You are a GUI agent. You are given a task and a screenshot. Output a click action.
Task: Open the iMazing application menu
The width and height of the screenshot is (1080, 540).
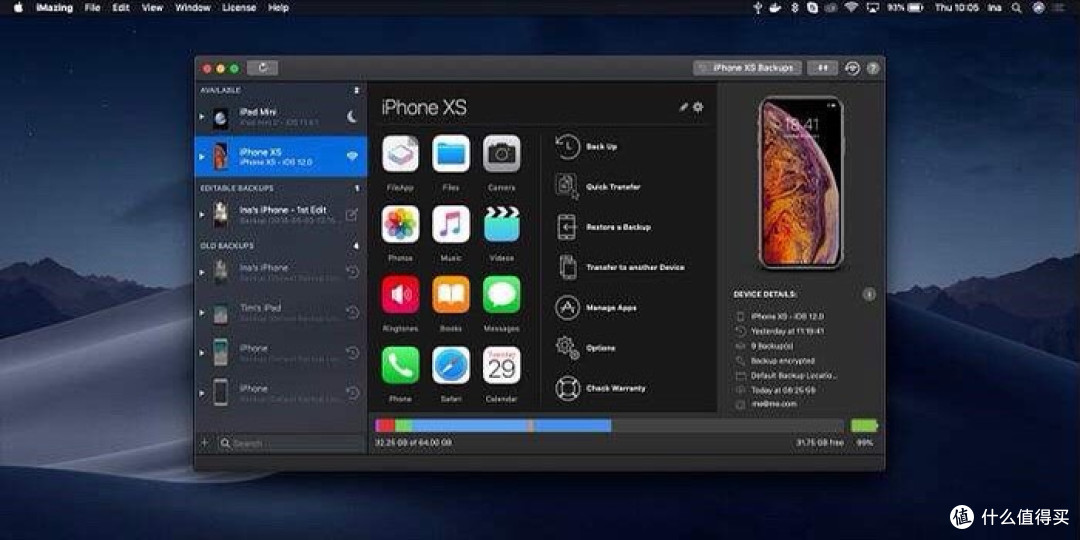tap(54, 8)
